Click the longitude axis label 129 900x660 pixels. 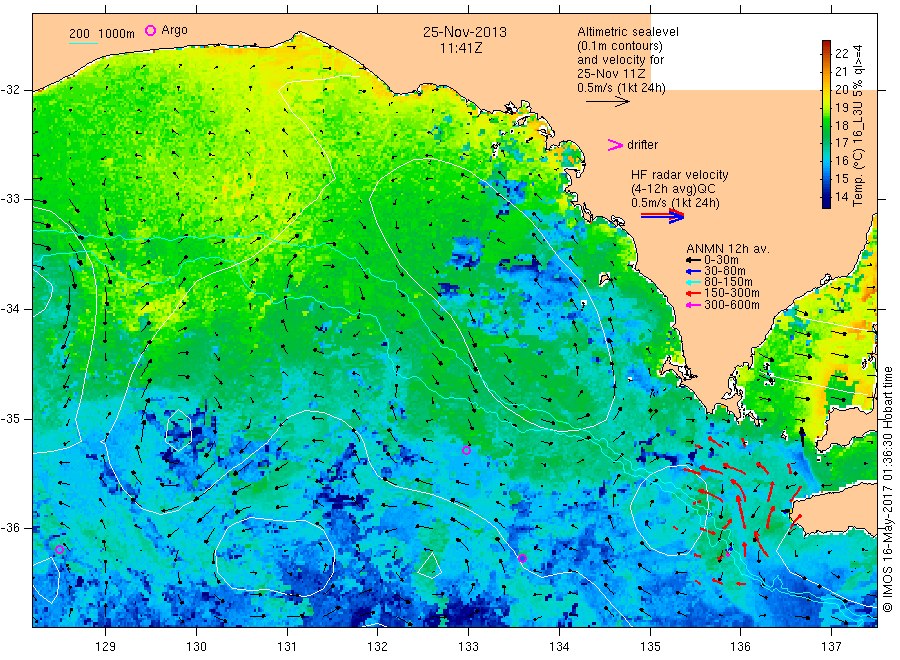[106, 647]
